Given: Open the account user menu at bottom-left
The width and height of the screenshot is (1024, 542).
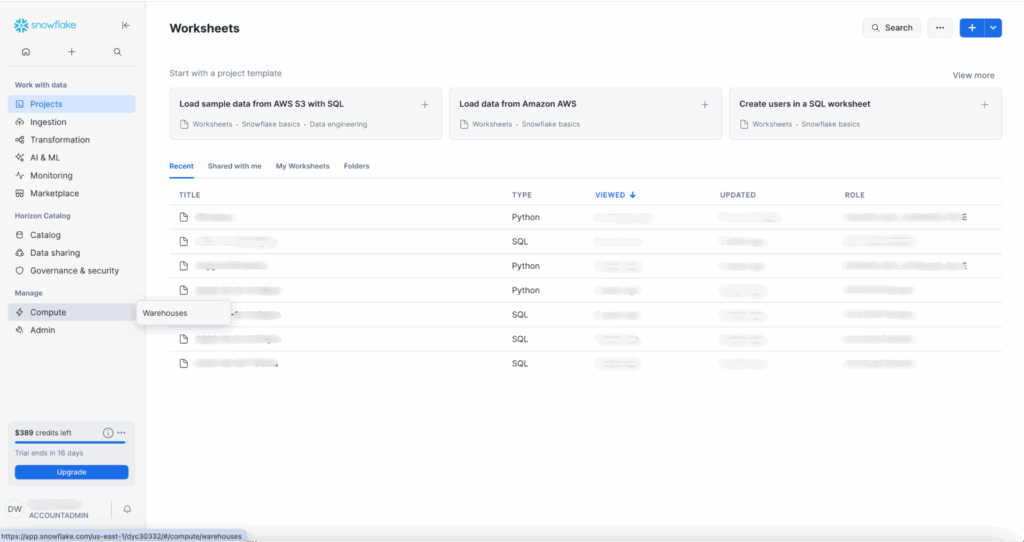Looking at the screenshot, I should tap(55, 510).
